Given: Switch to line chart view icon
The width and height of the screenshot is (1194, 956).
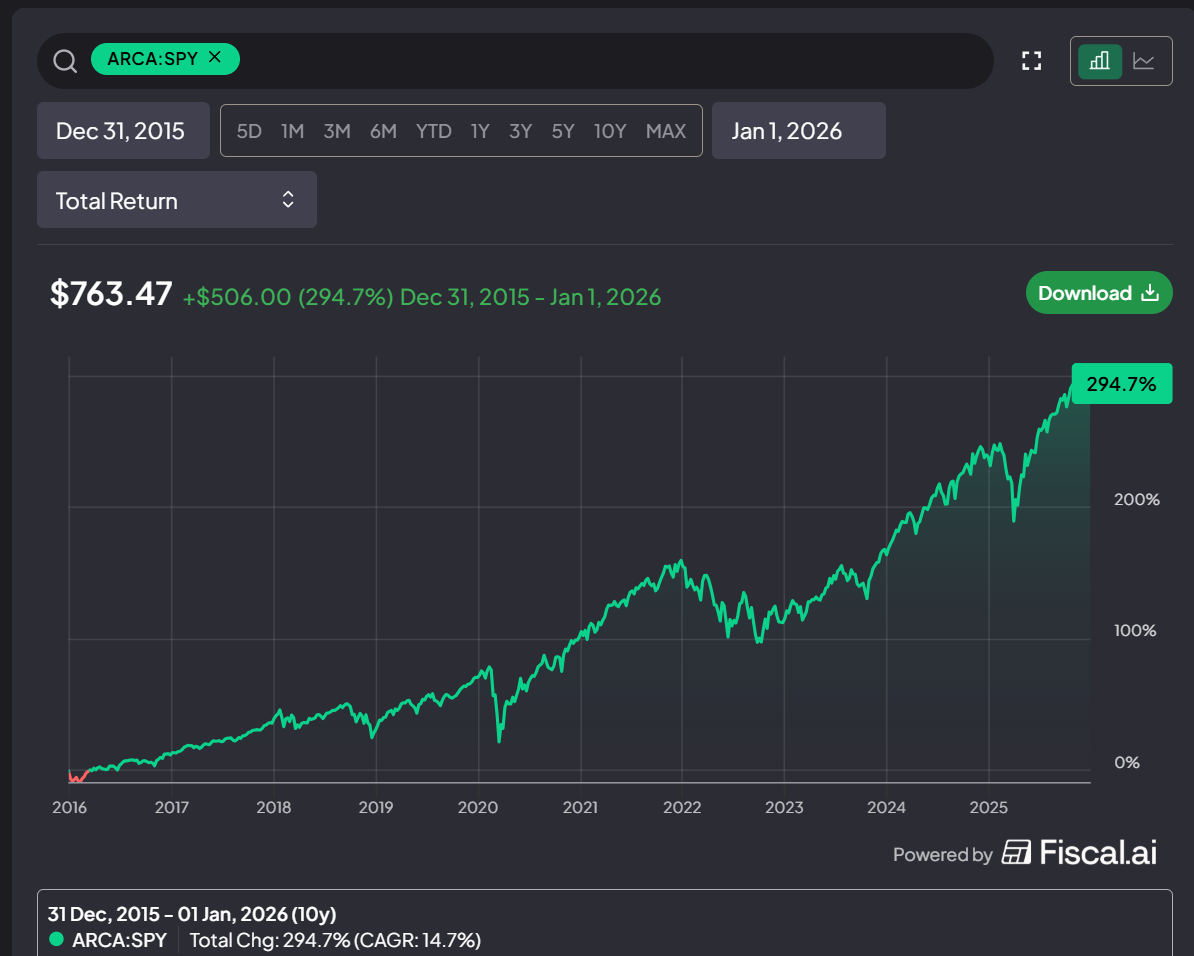Looking at the screenshot, I should (1144, 61).
